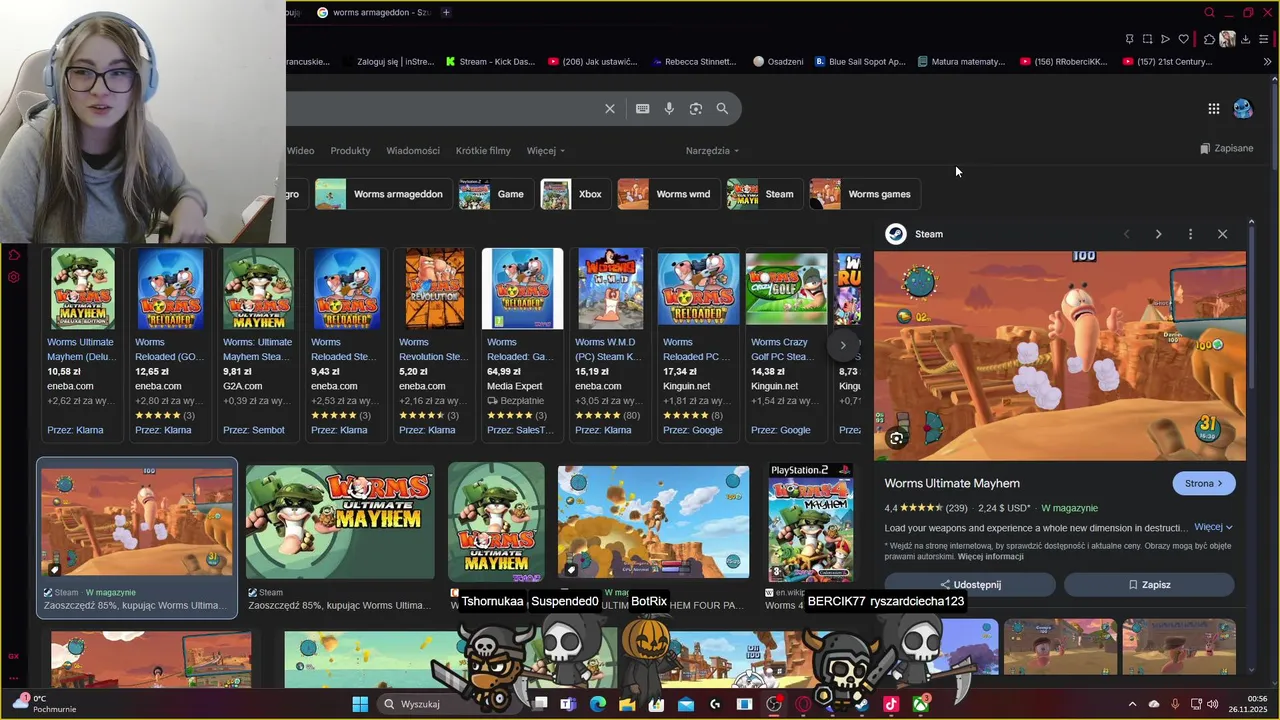The height and width of the screenshot is (720, 1280).
Task: Open Worms Crazy Golf Kinguin product card
Action: click(786, 344)
